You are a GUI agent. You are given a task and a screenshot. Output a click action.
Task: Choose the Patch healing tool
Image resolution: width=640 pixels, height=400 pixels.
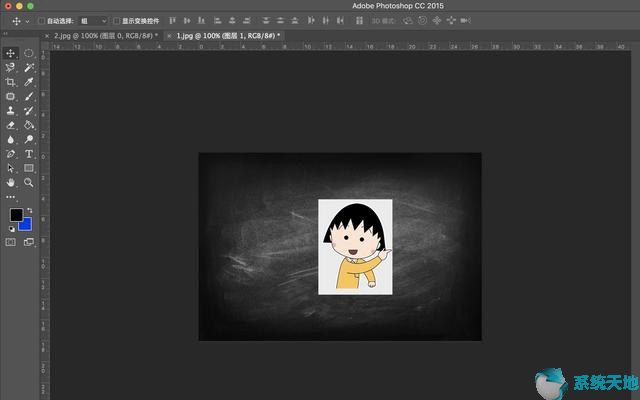point(11,96)
